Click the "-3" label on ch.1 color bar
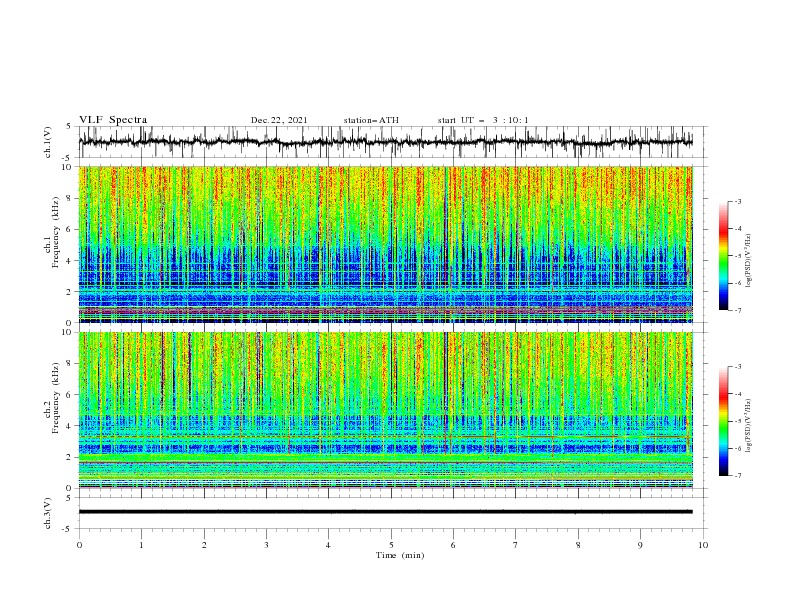The height and width of the screenshot is (612, 792). coord(737,201)
